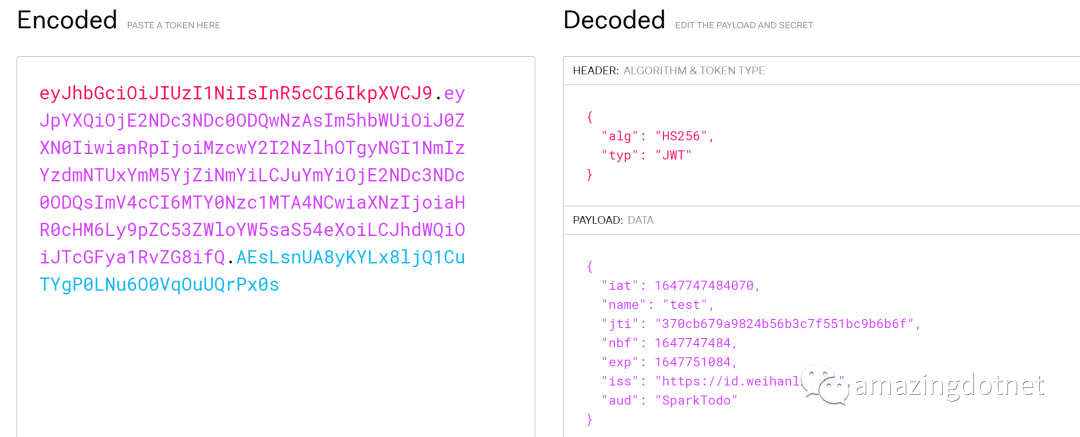
Task: Click the iss URL value
Action: pos(749,381)
